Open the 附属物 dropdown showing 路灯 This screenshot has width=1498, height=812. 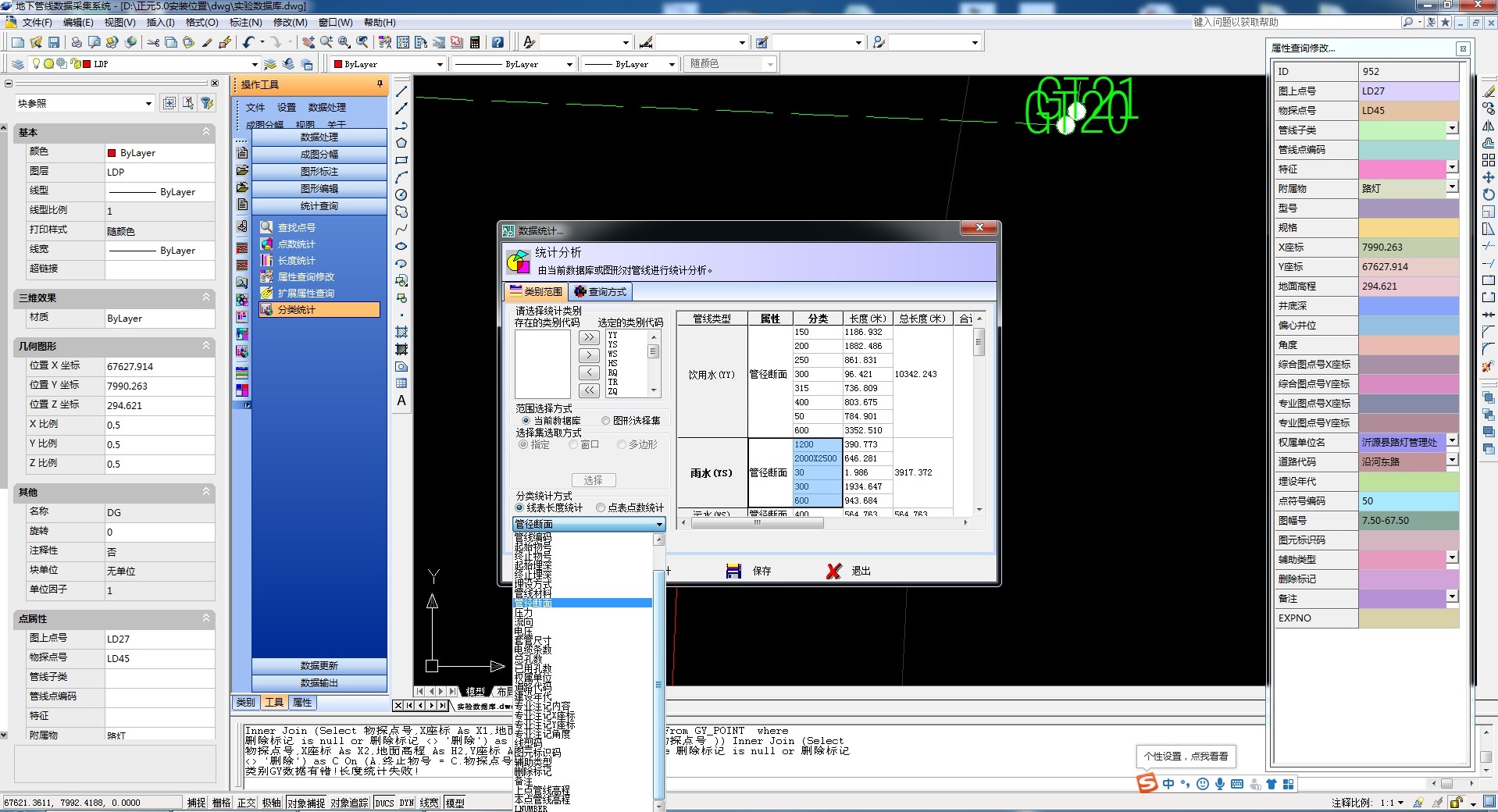coord(1452,187)
